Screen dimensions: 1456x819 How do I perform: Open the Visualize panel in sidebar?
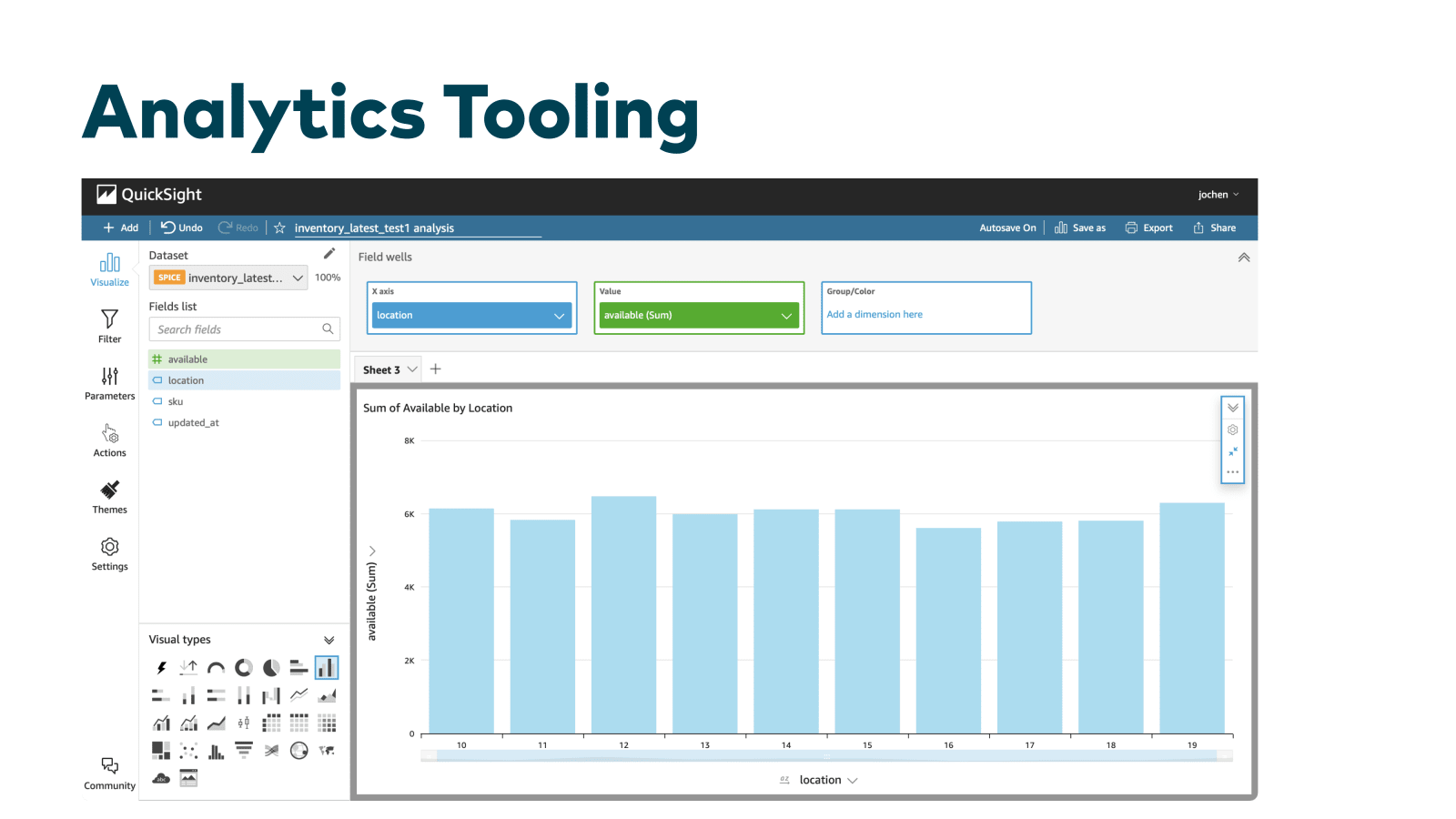pyautogui.click(x=110, y=269)
